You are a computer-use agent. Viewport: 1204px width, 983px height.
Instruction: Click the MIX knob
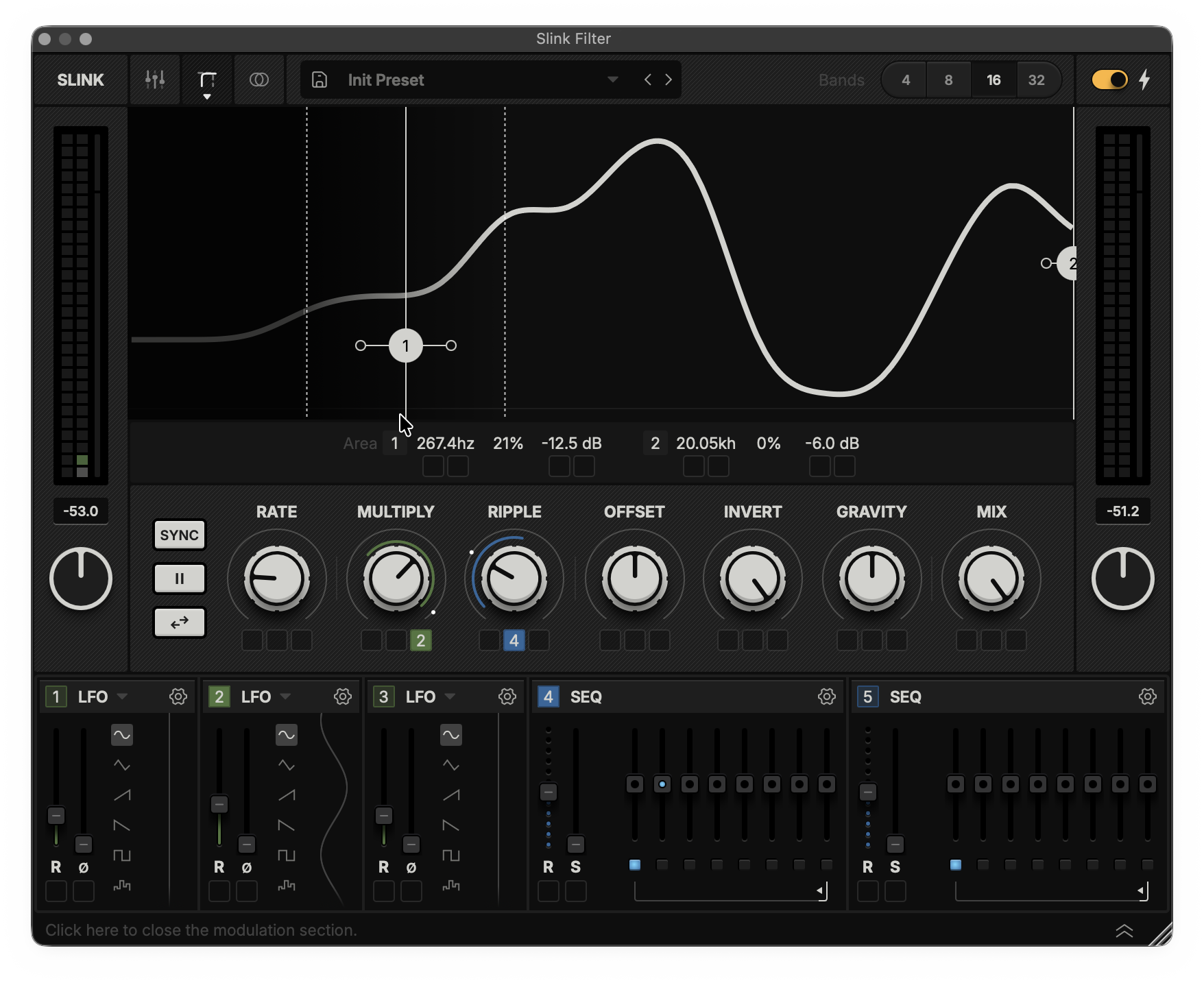click(991, 579)
